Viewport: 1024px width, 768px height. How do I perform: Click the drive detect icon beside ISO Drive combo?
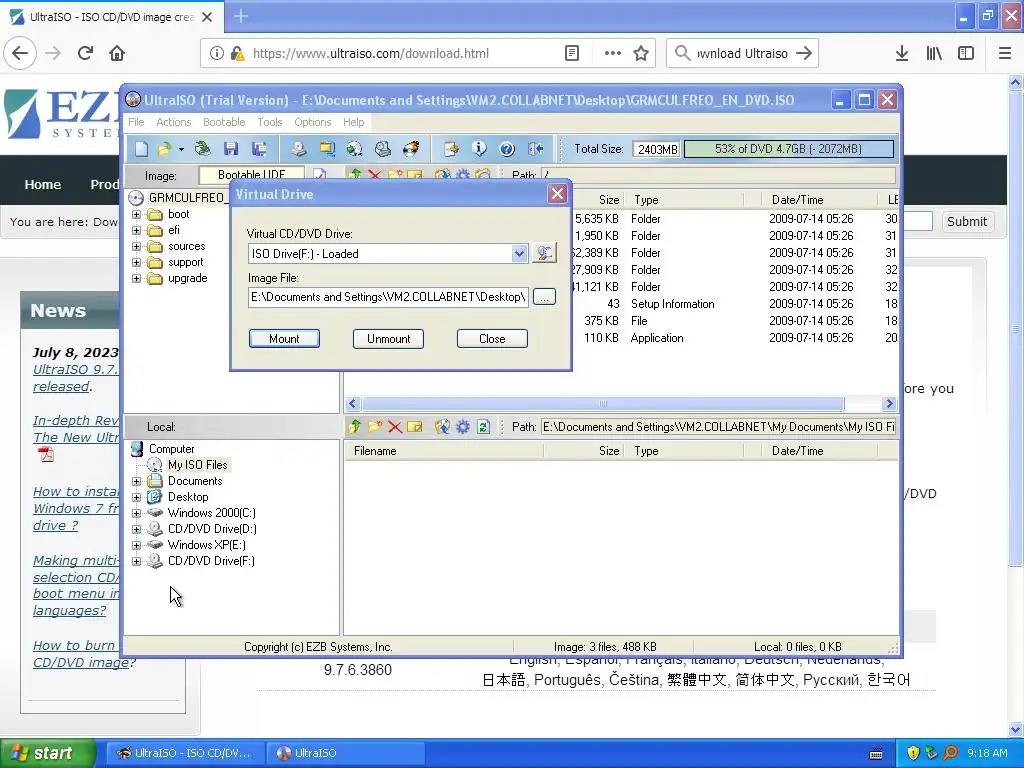coord(544,253)
